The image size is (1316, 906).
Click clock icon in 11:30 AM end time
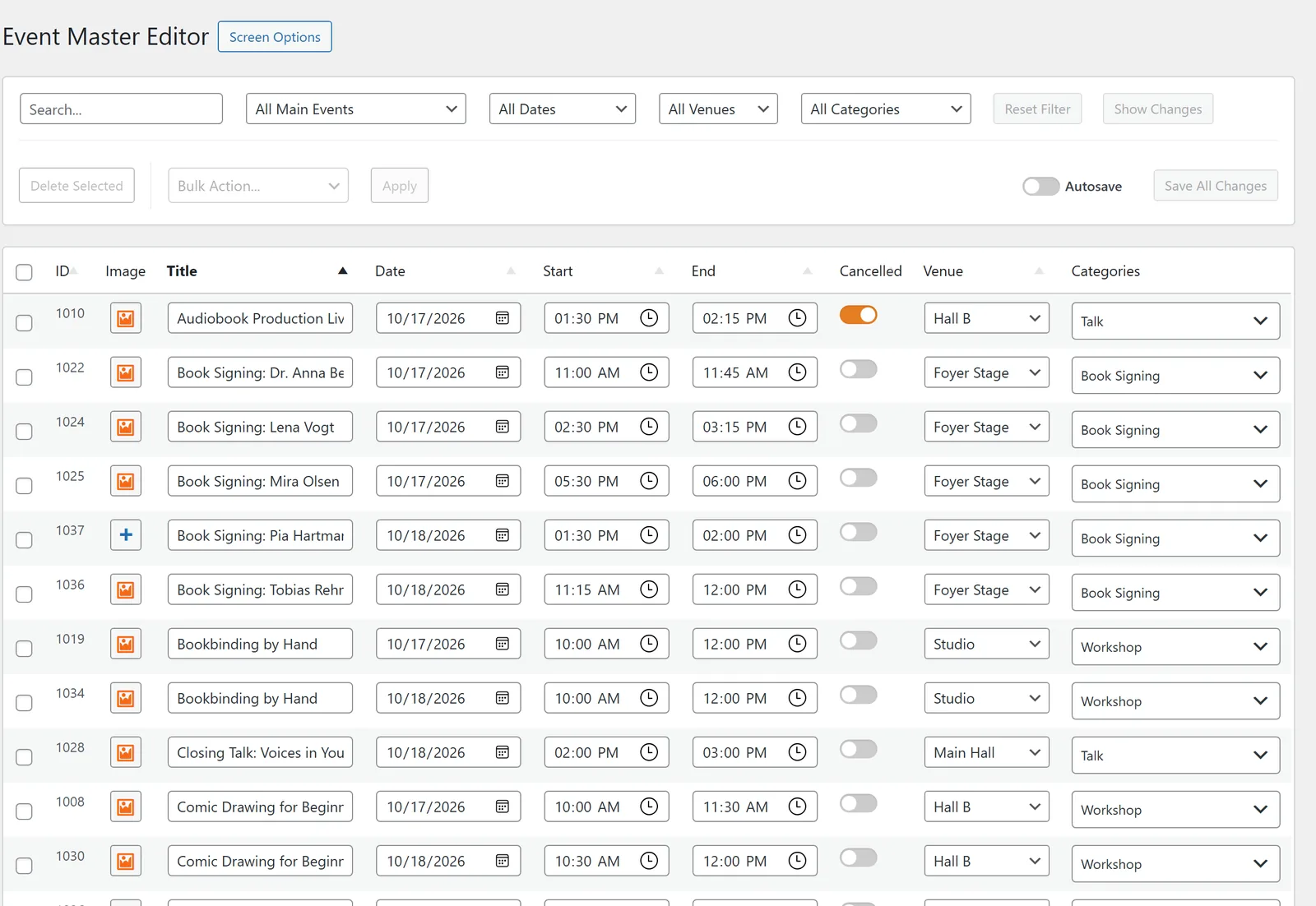797,806
